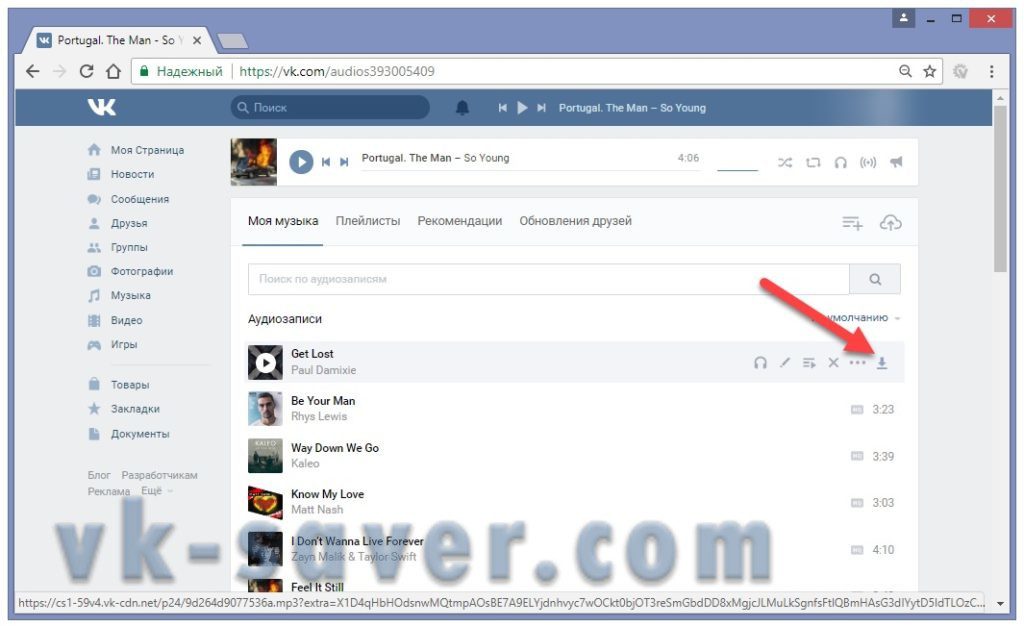Toggle shuffle playback
Image resolution: width=1024 pixels, height=626 pixels.
coord(785,163)
